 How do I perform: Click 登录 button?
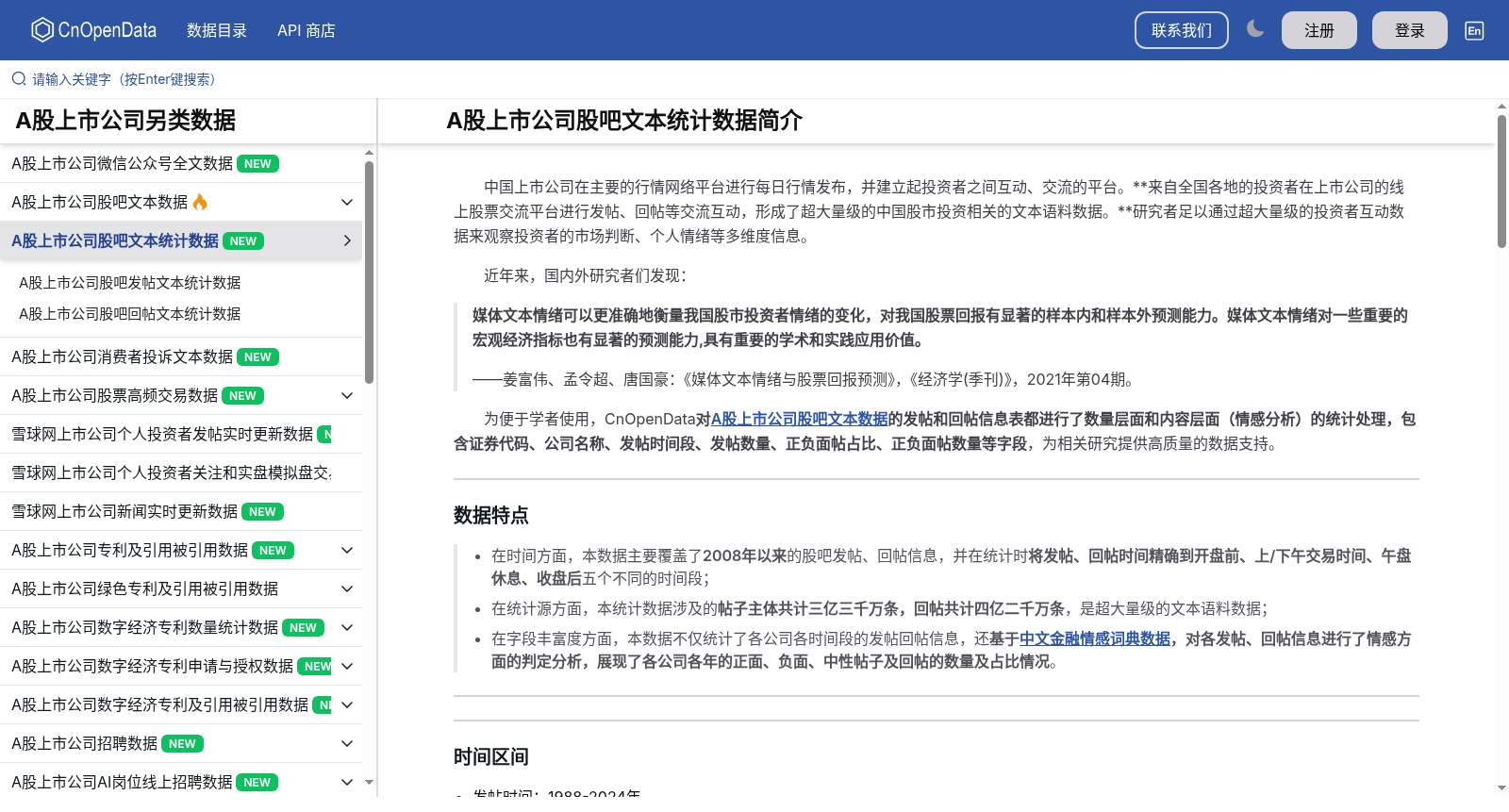click(1410, 30)
